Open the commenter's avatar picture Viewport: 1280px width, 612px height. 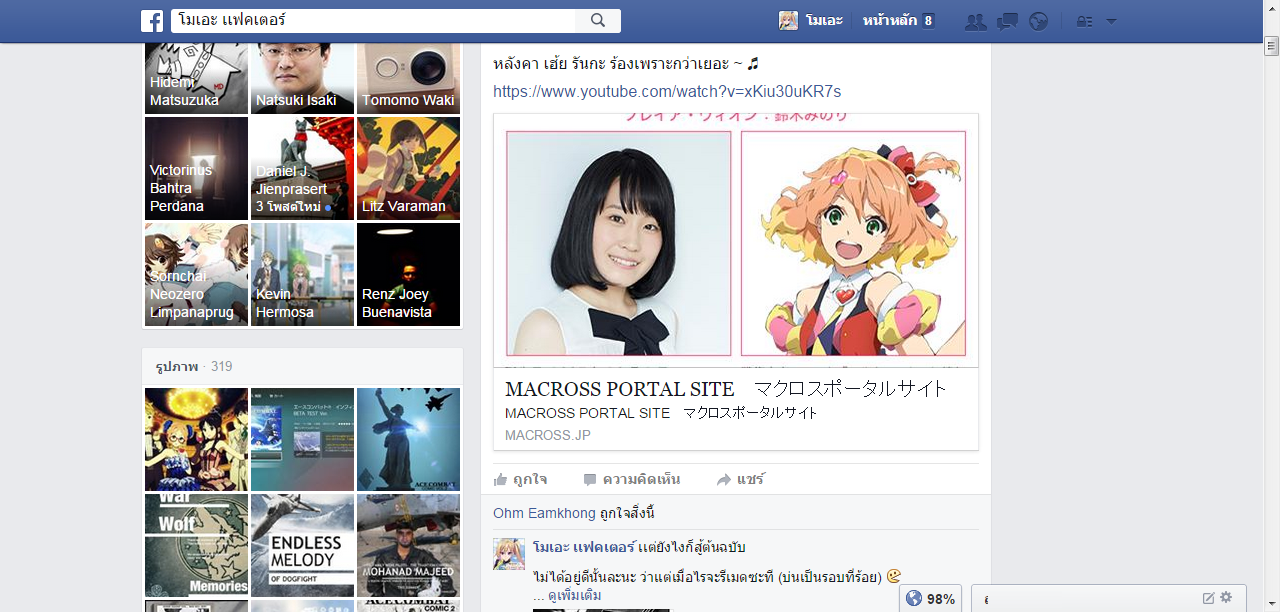point(509,554)
